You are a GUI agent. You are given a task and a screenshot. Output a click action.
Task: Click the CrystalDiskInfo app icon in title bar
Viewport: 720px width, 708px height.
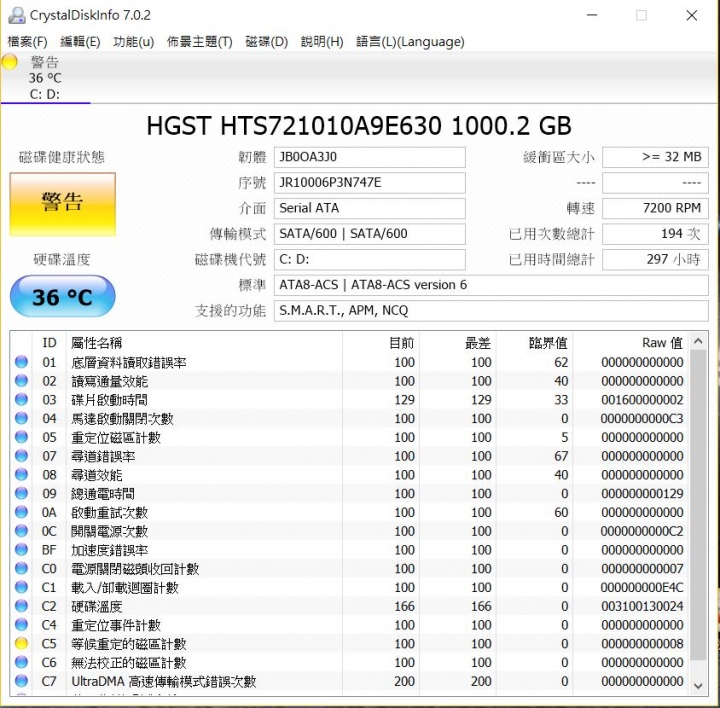[x=17, y=15]
